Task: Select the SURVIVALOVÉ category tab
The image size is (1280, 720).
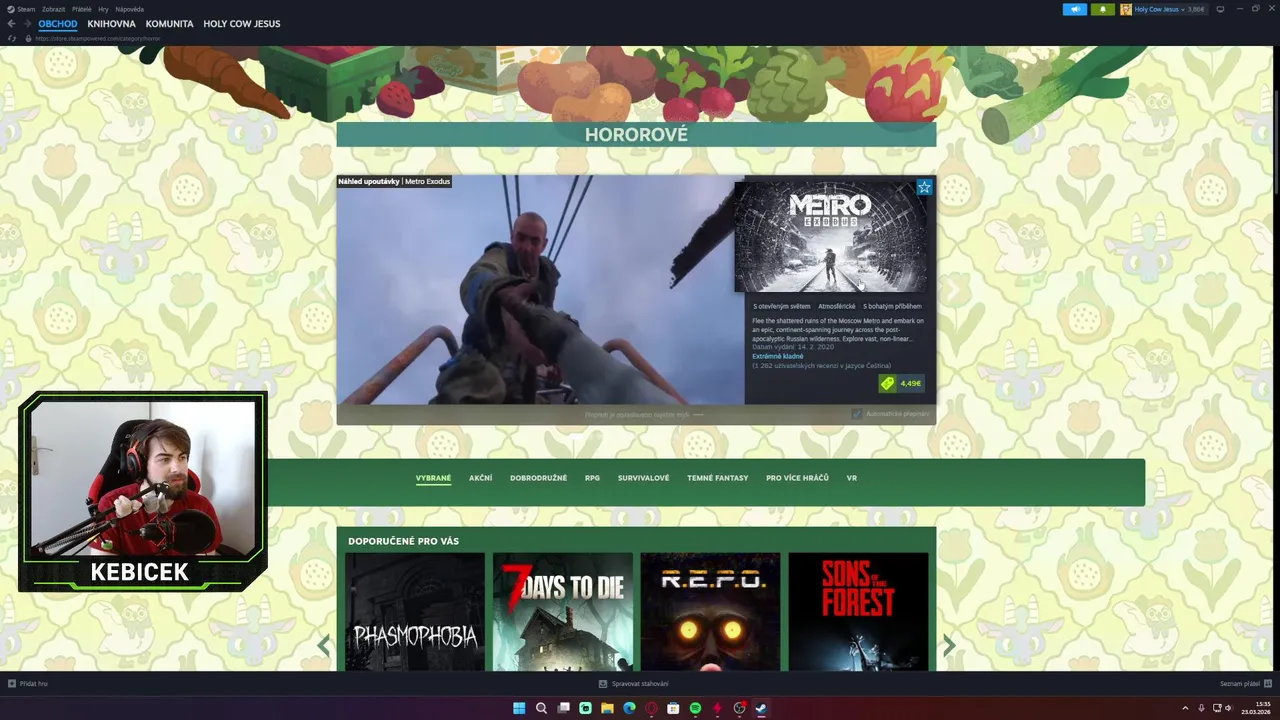Action: tap(643, 478)
